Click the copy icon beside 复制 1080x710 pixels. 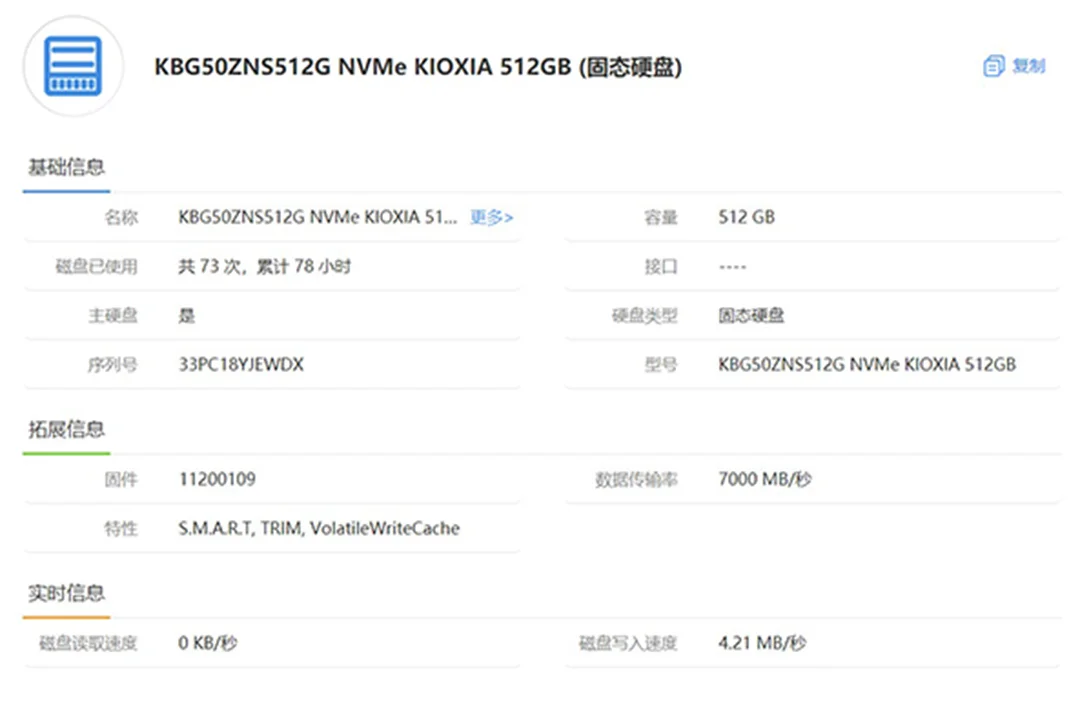pos(993,67)
